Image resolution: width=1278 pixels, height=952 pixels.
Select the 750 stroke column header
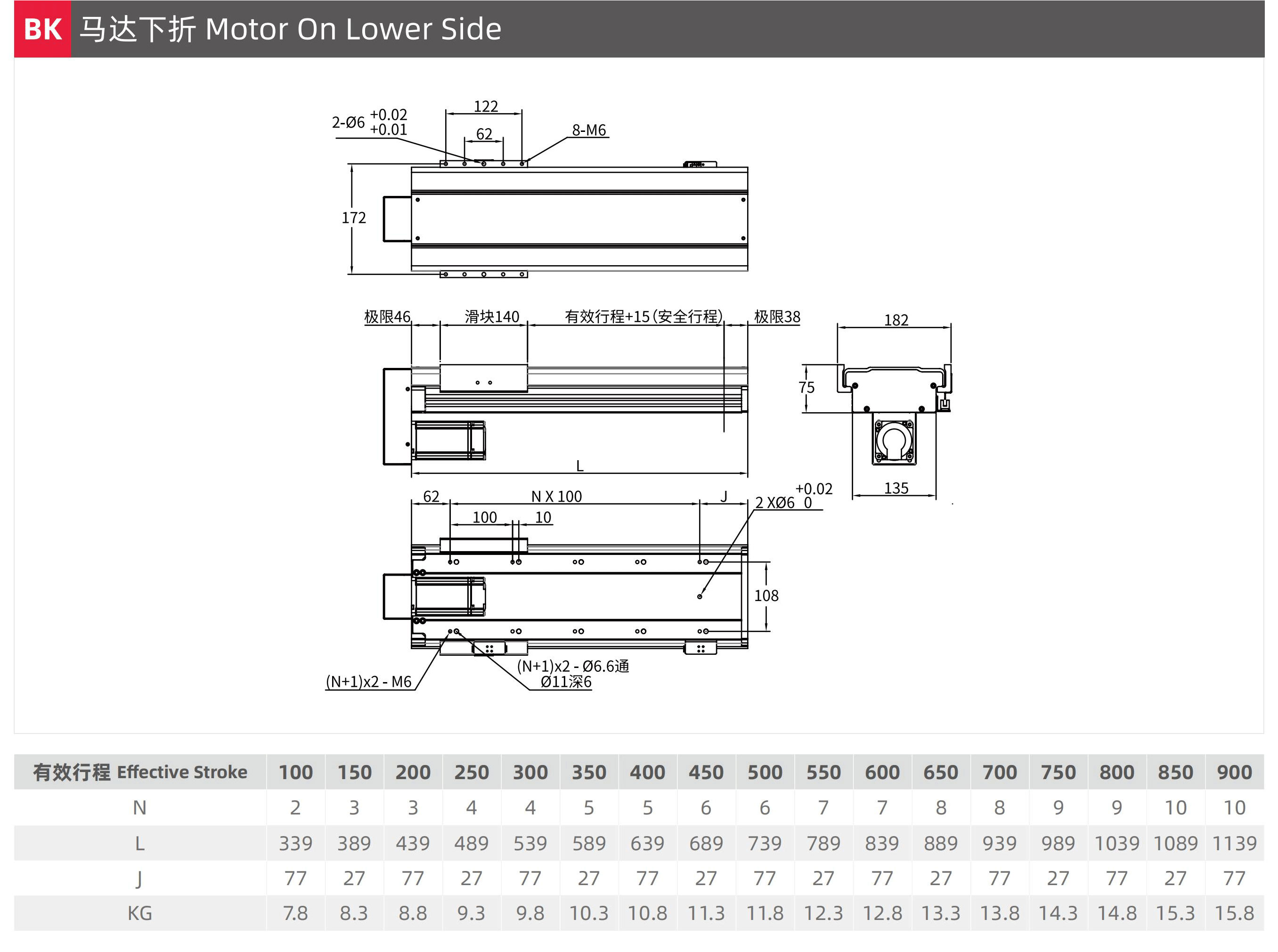click(1058, 772)
